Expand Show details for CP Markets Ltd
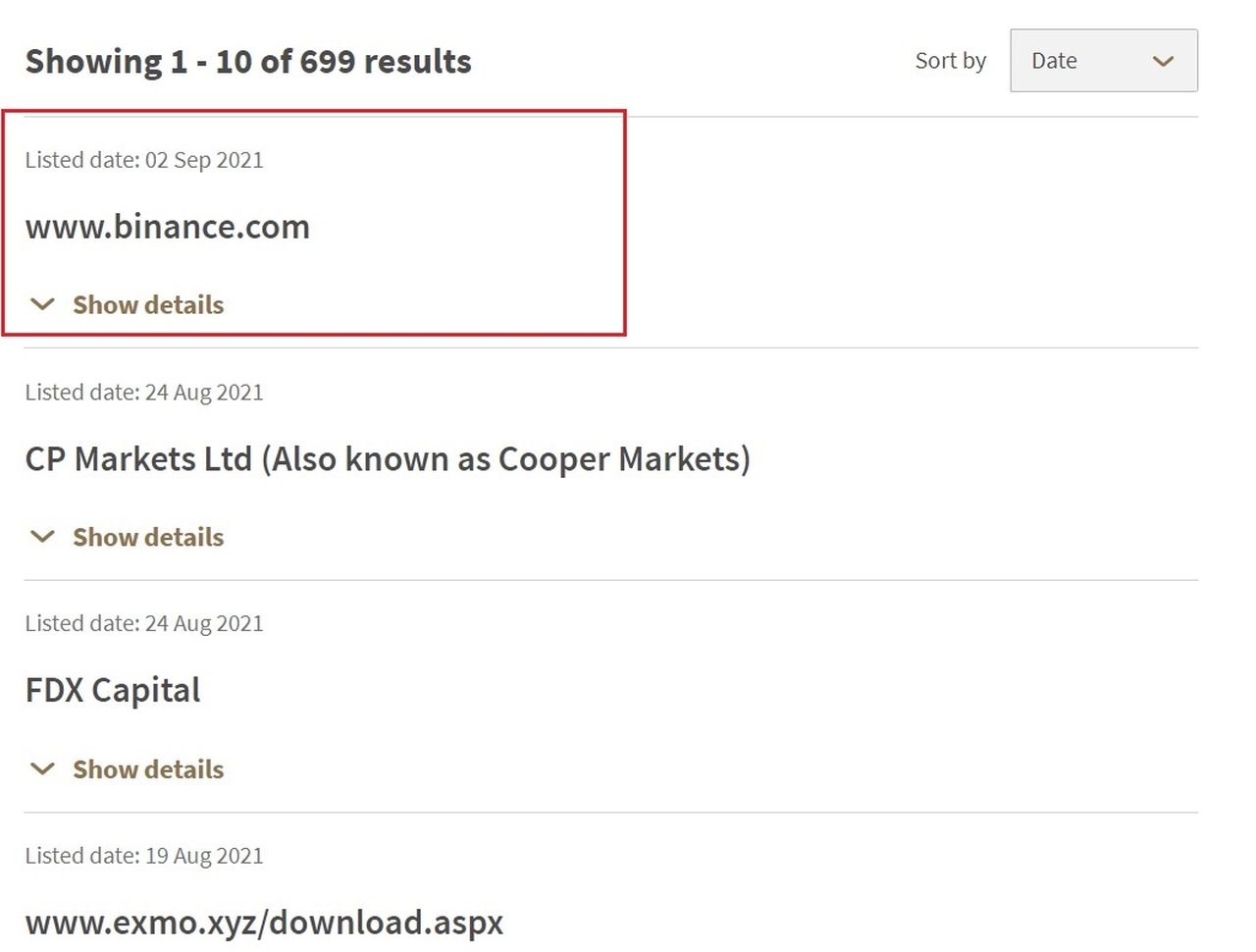The image size is (1256, 952). [x=128, y=538]
